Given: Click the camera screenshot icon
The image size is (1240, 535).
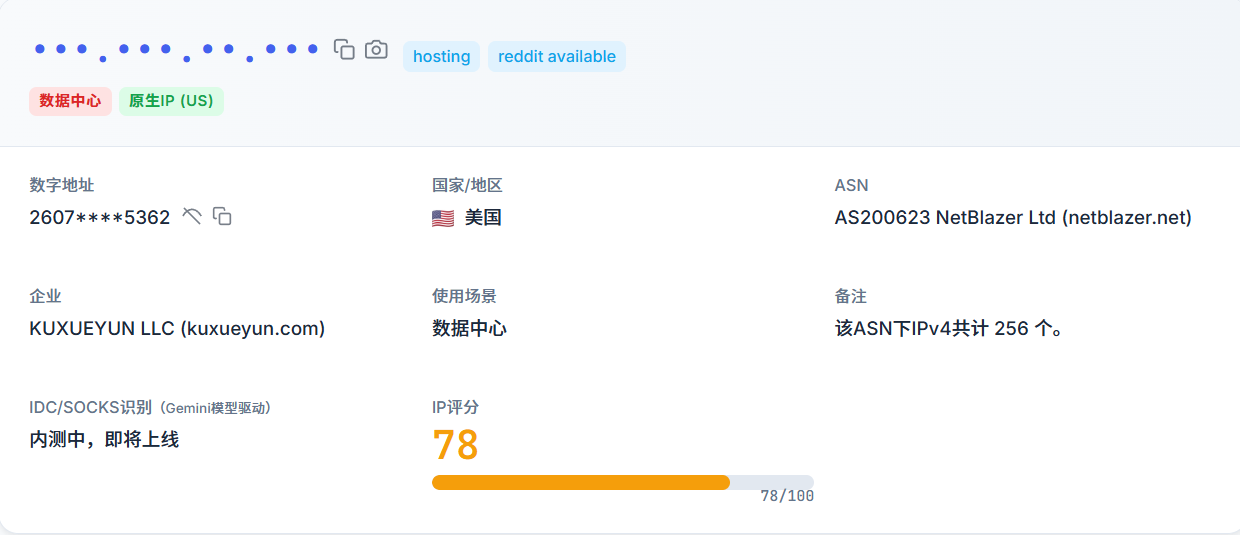Looking at the screenshot, I should pos(376,49).
